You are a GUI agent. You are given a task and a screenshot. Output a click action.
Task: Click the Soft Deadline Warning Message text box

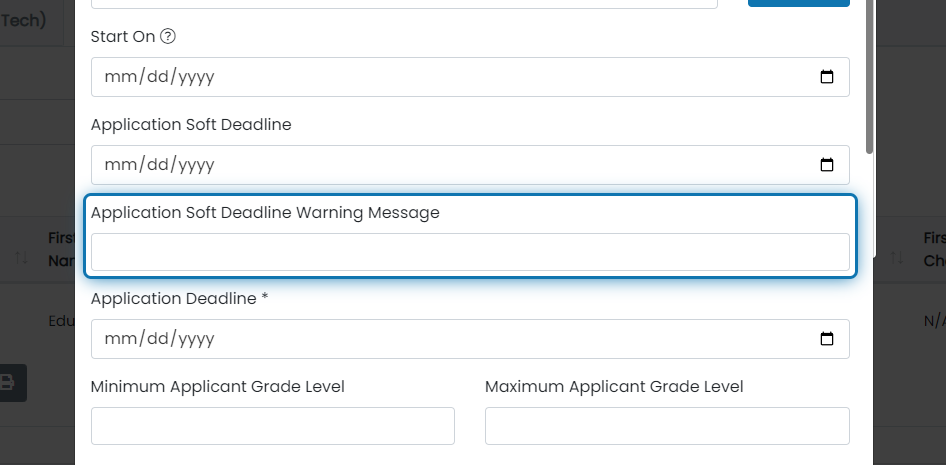[x=470, y=252]
